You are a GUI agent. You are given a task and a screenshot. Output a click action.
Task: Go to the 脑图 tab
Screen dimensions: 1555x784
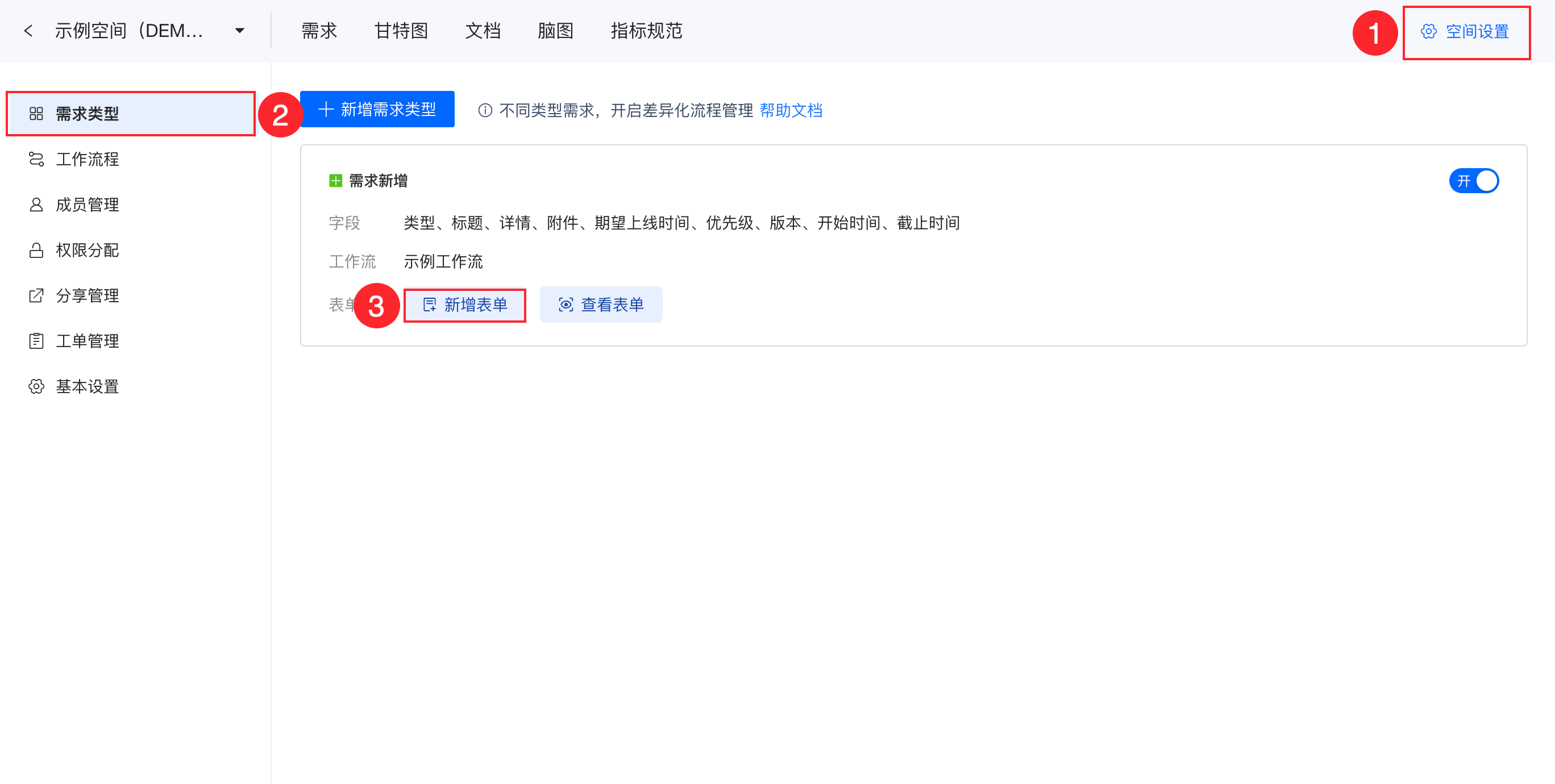(x=555, y=31)
